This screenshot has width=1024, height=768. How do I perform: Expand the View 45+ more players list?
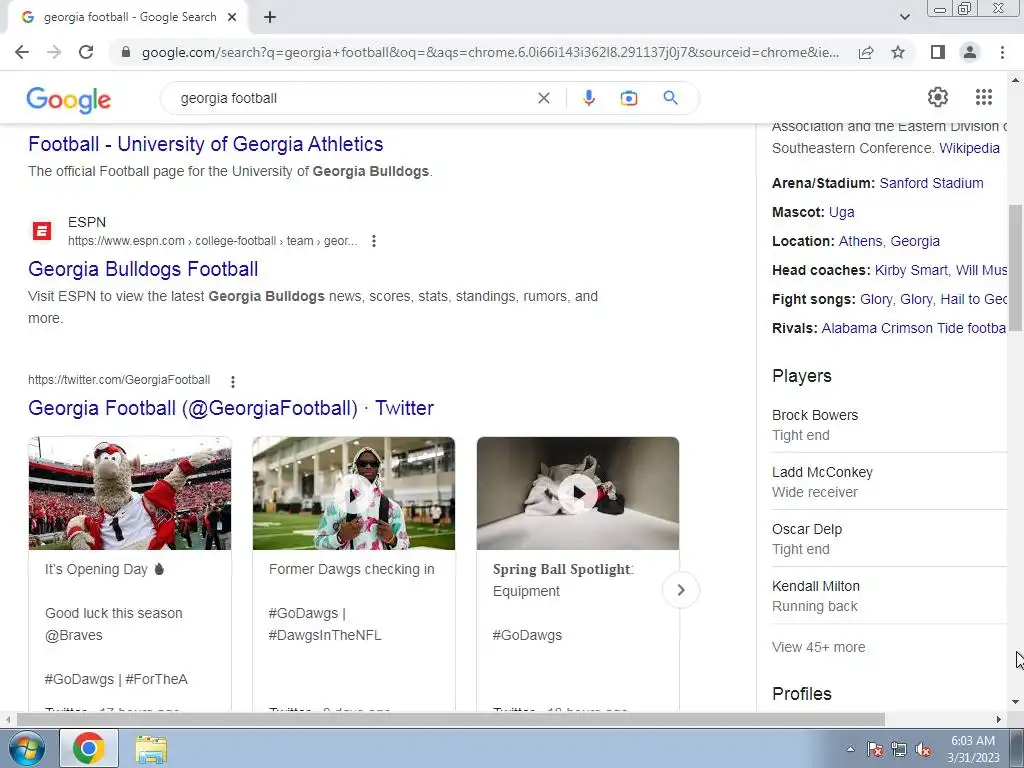[818, 647]
